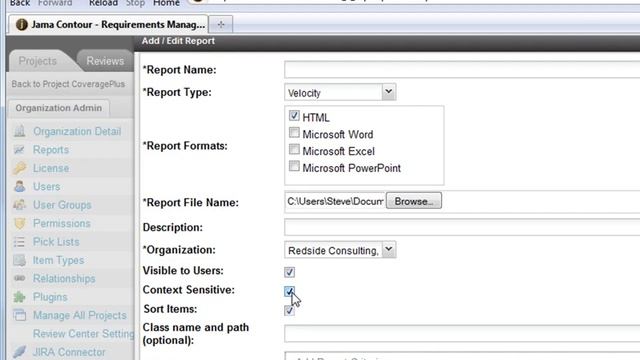Click the Item Types icon
The image size is (640, 360).
click(x=19, y=260)
